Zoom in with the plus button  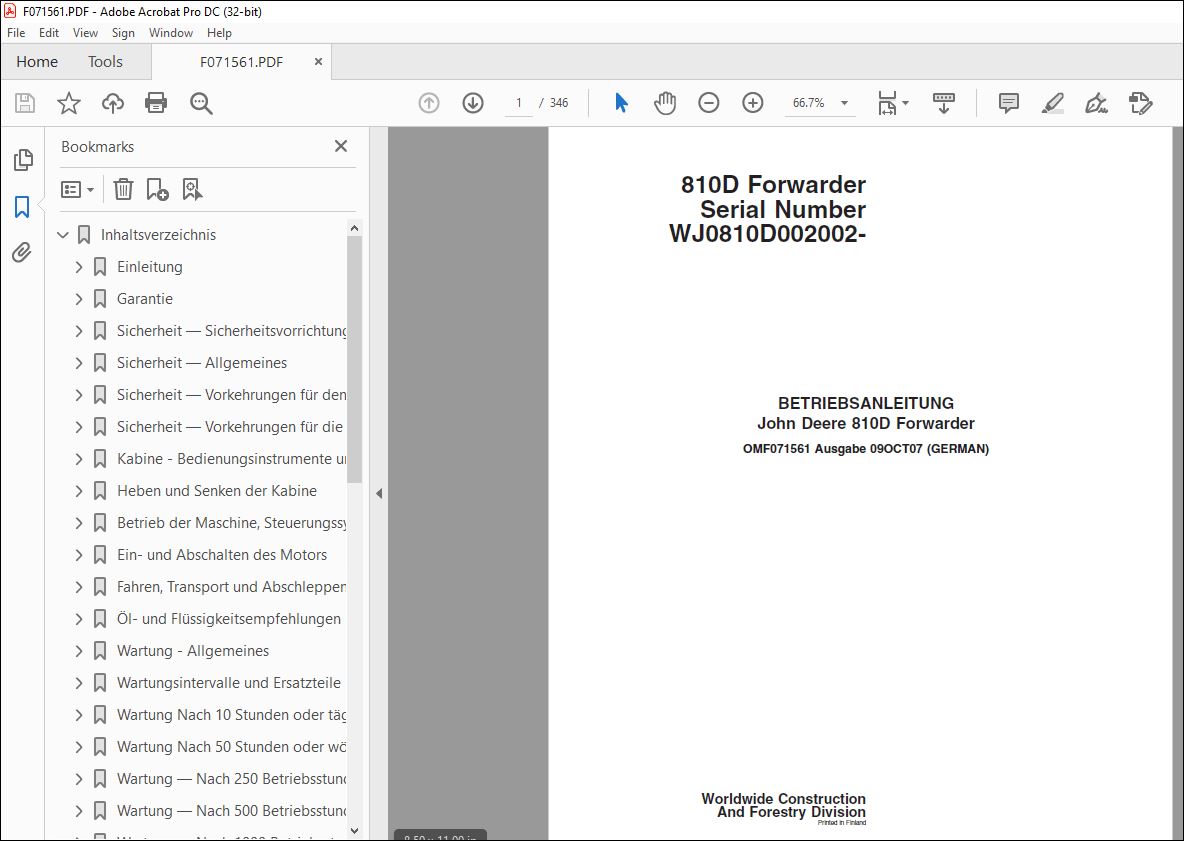(x=753, y=103)
